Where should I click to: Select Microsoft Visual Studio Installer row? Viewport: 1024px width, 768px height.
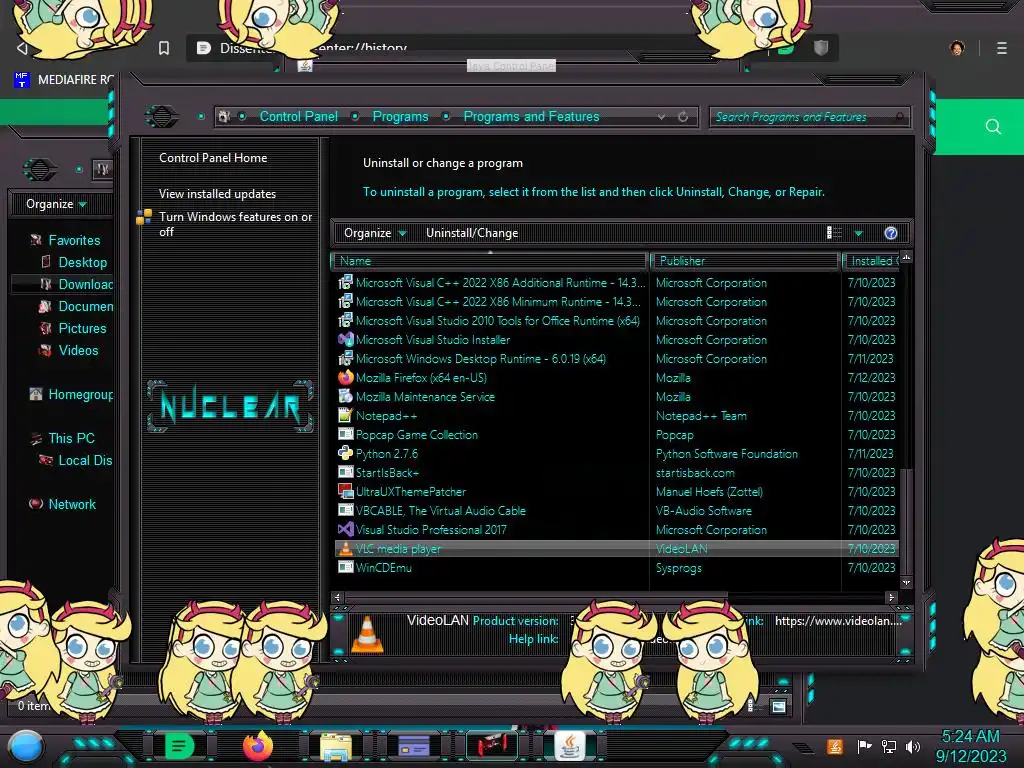coord(617,340)
